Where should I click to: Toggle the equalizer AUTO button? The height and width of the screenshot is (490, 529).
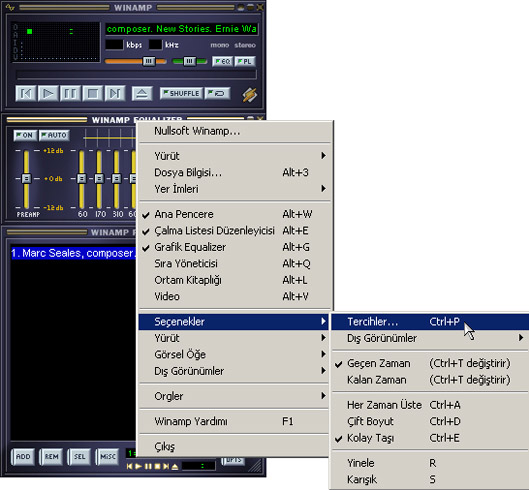point(54,135)
